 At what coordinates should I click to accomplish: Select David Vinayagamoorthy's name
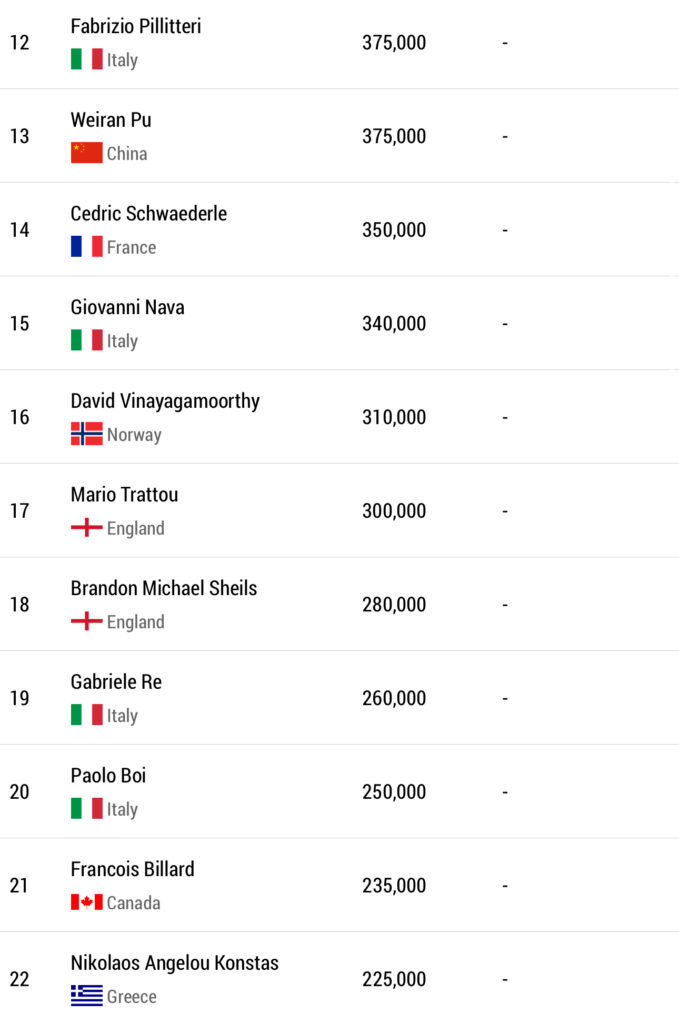[165, 401]
